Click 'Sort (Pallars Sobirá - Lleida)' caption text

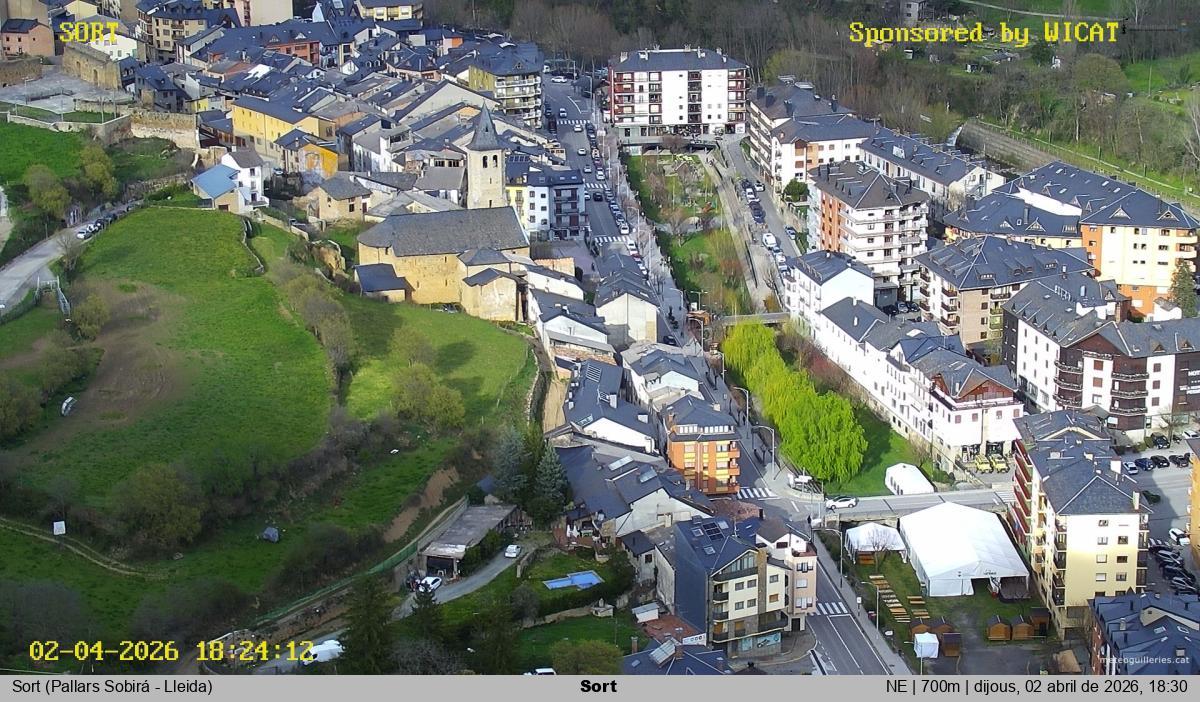click(112, 687)
